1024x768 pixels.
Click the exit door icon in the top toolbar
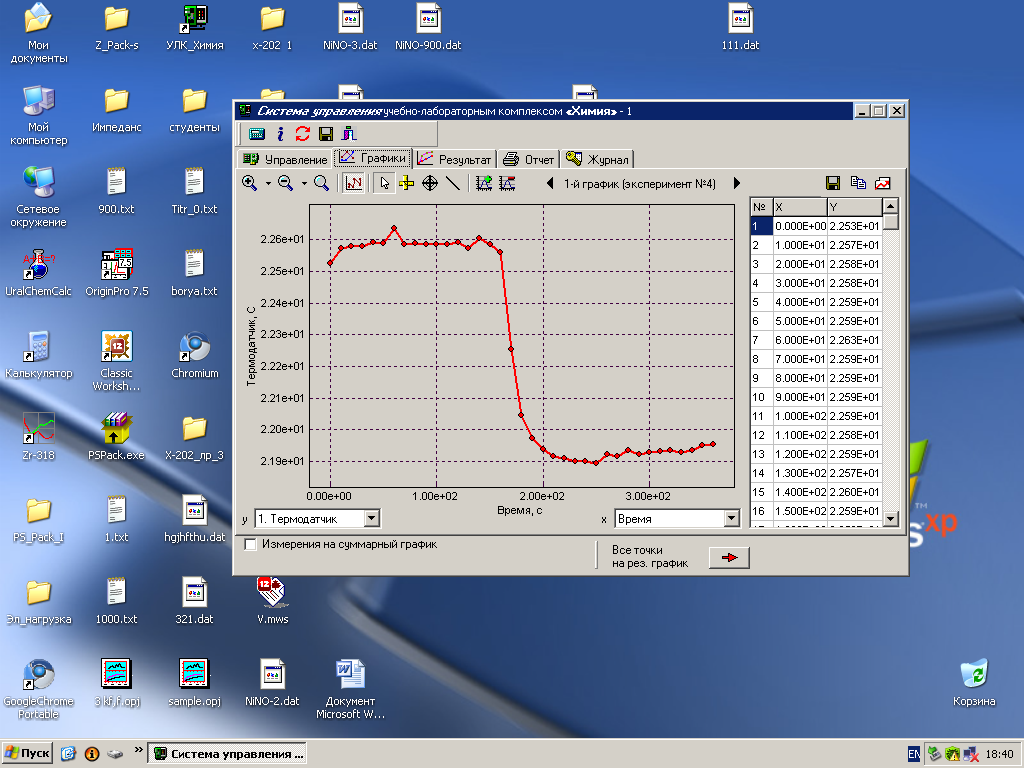(x=349, y=134)
